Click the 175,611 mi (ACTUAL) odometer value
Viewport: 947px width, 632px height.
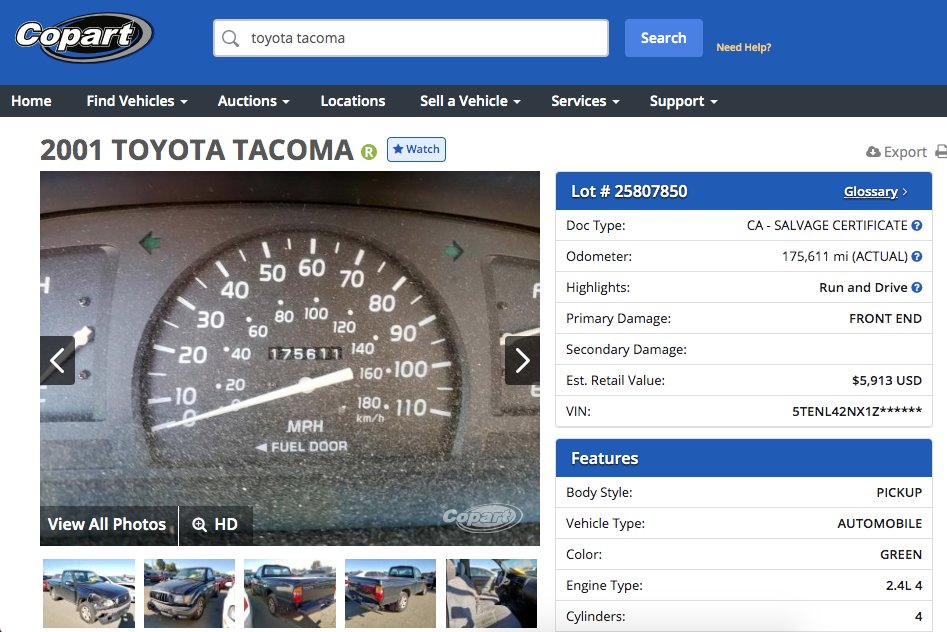[844, 256]
